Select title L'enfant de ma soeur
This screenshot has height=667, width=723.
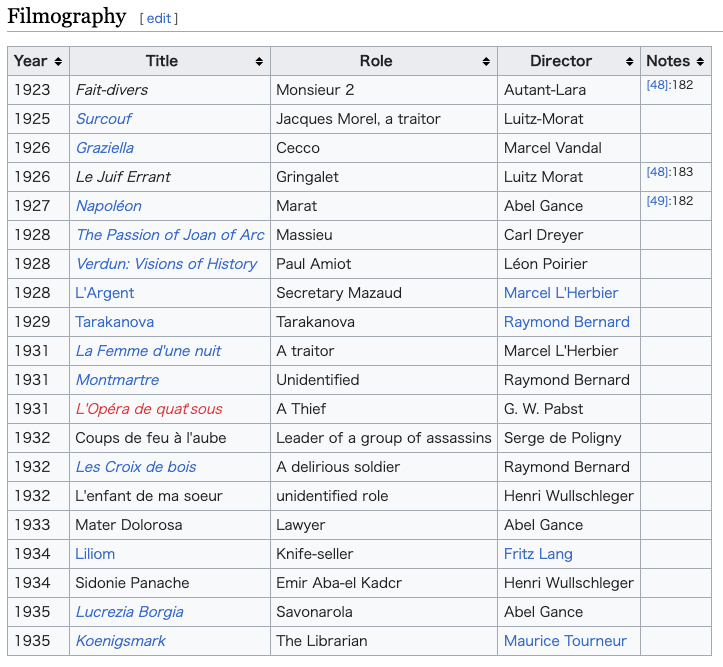point(149,496)
